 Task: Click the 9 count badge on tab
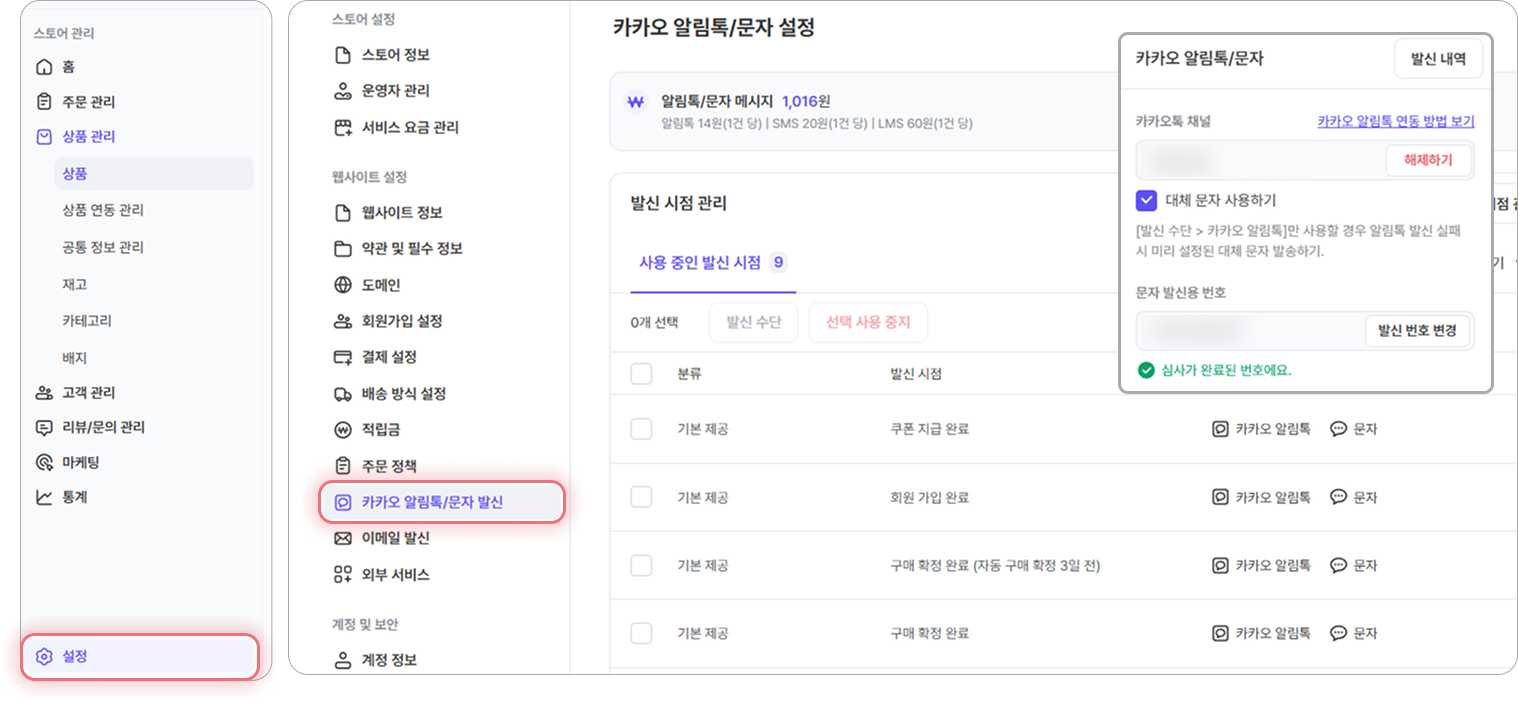pos(778,263)
